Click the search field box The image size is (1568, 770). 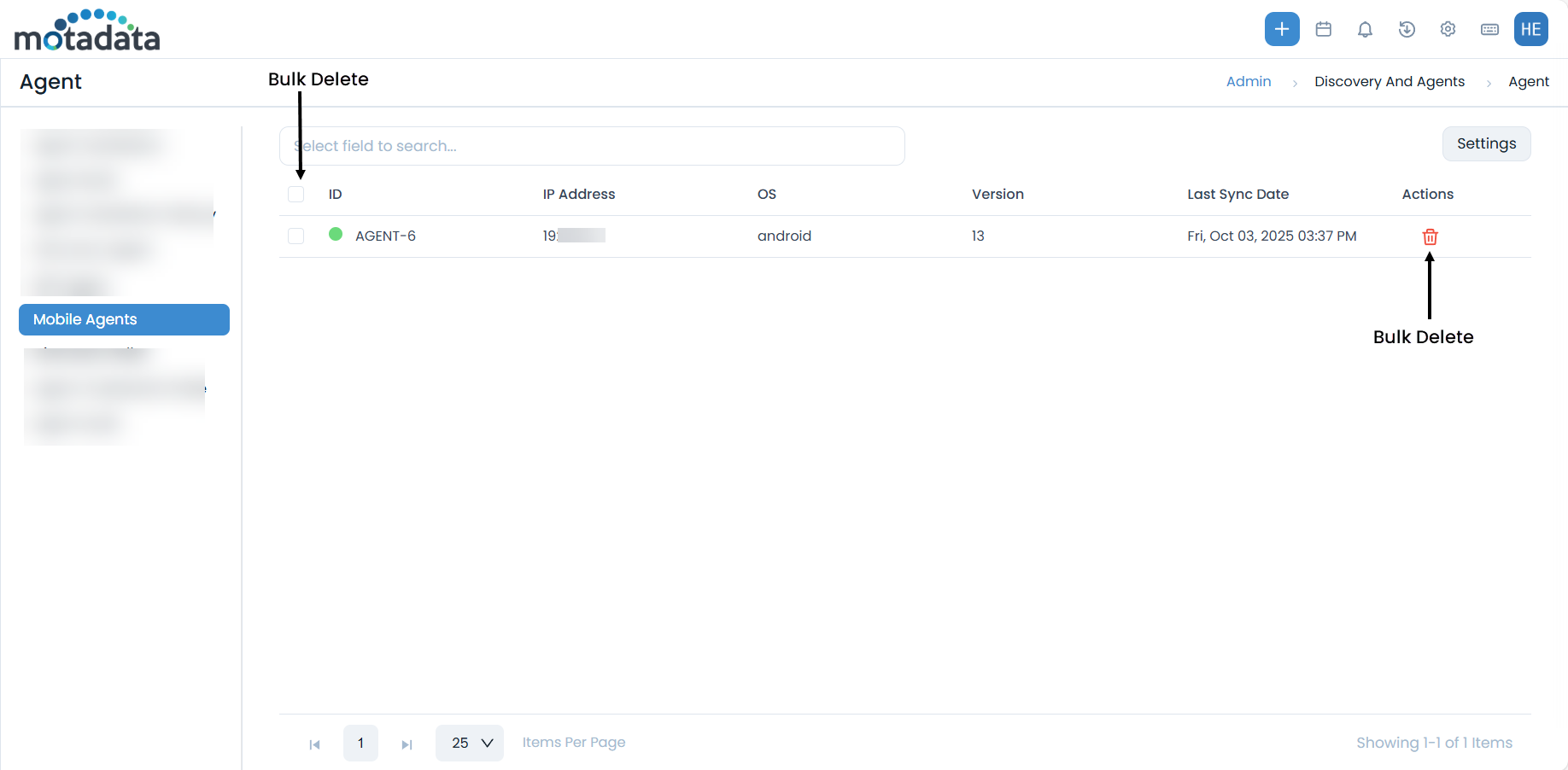click(x=591, y=146)
